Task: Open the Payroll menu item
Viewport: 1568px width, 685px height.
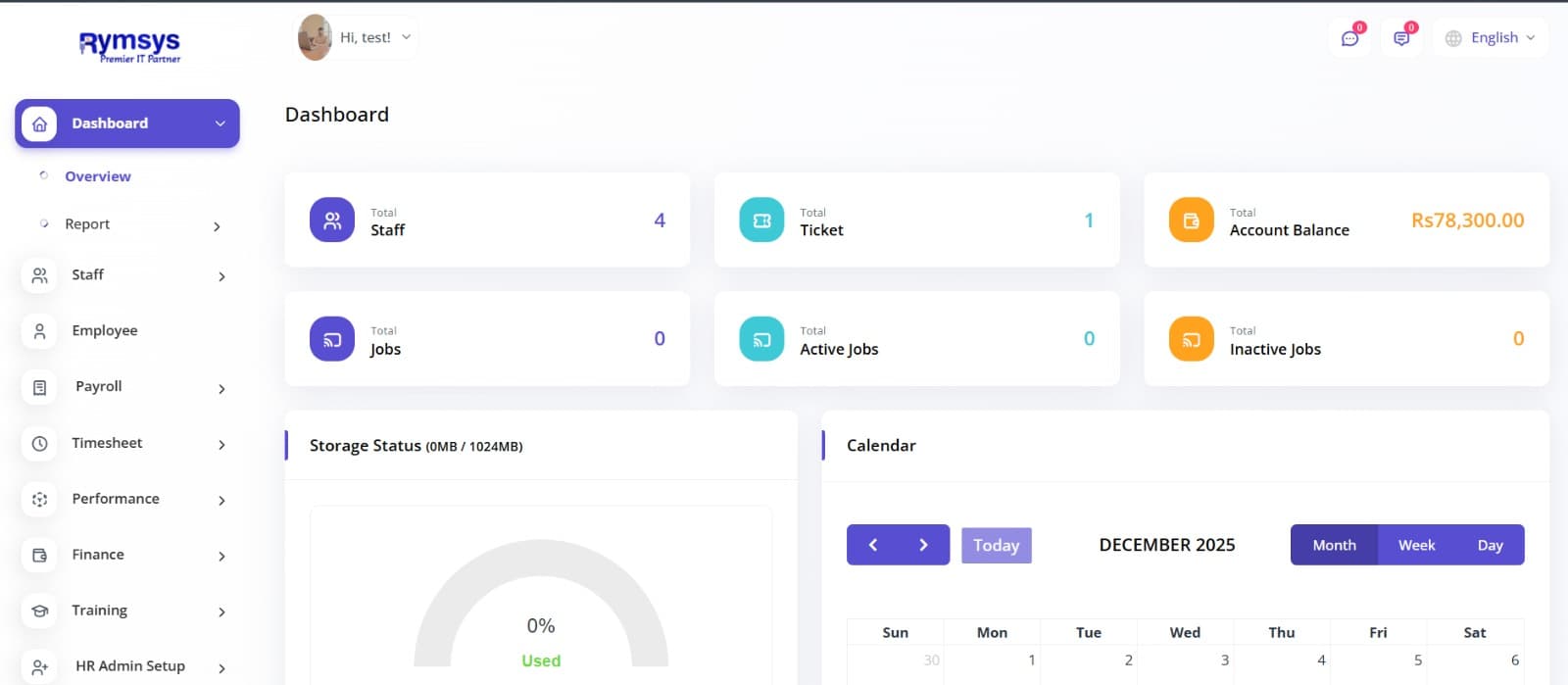Action: click(99, 386)
